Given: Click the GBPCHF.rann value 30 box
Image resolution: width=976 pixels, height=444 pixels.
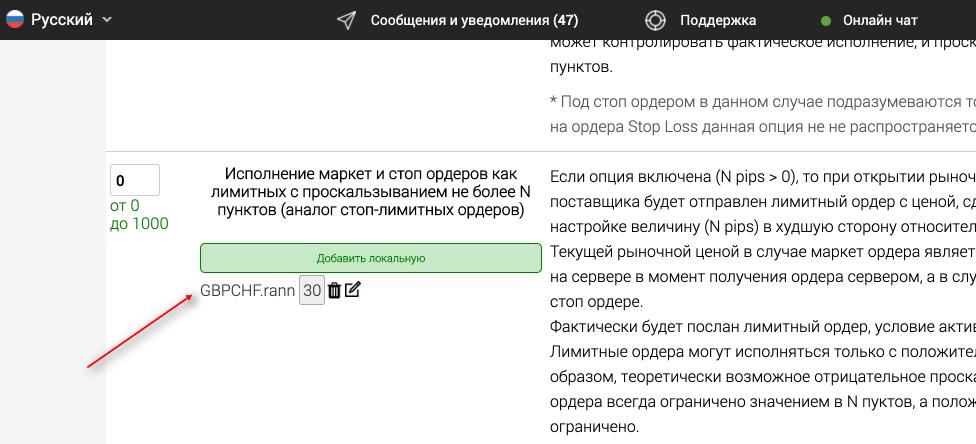Looking at the screenshot, I should [x=312, y=291].
